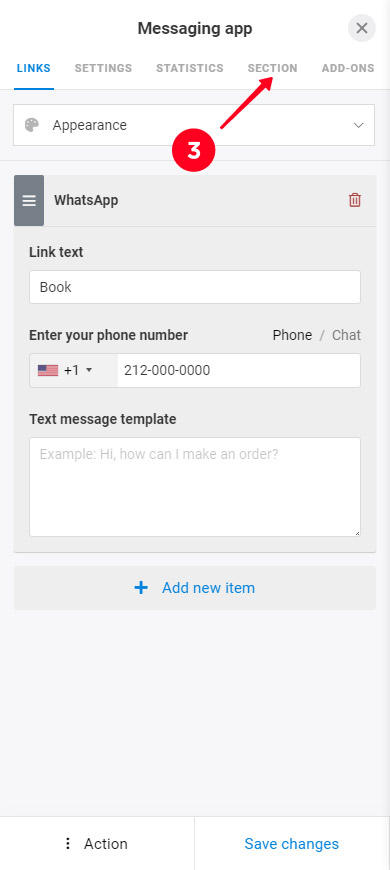Open the Action menu button
Screen dimensions: 390x870
click(97, 843)
